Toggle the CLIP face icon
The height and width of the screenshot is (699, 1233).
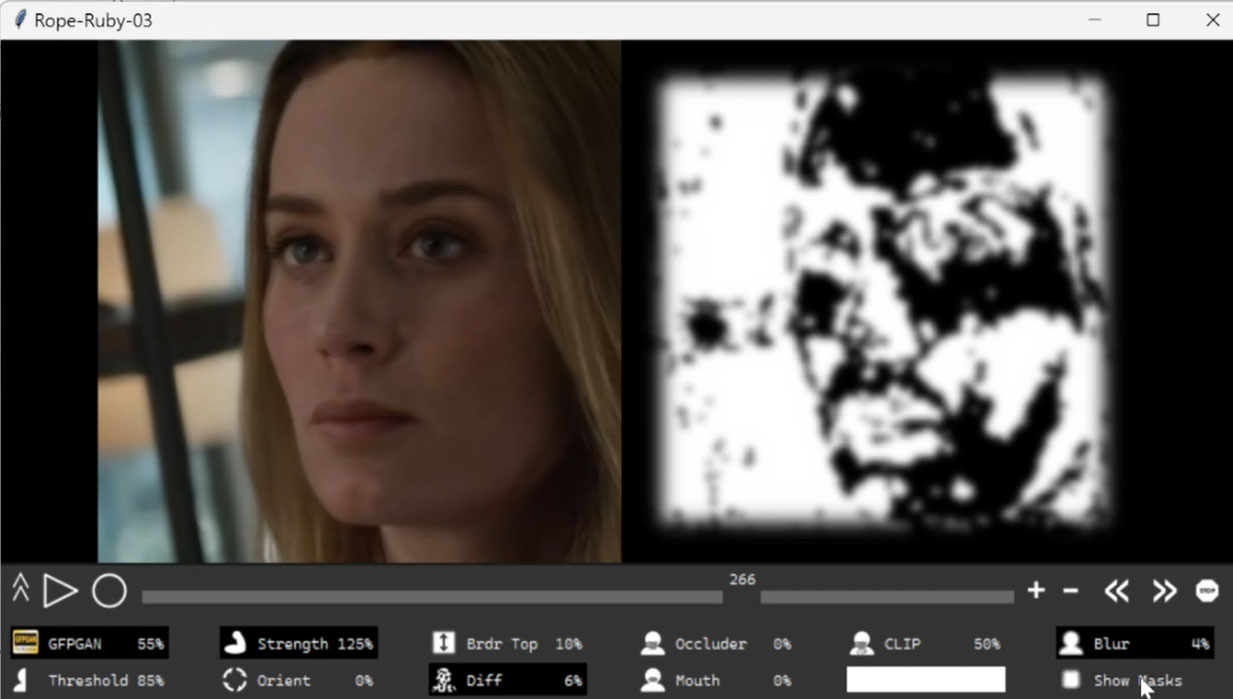tap(861, 643)
